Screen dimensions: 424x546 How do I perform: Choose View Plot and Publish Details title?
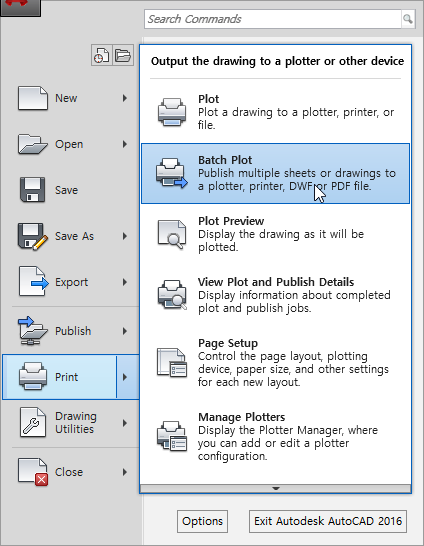(276, 282)
